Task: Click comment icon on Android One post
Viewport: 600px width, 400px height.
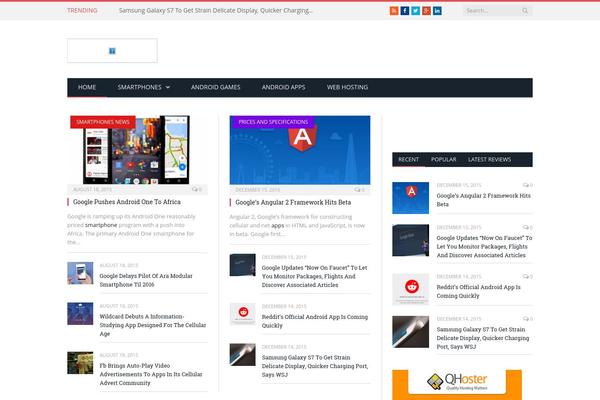Action: pos(197,189)
